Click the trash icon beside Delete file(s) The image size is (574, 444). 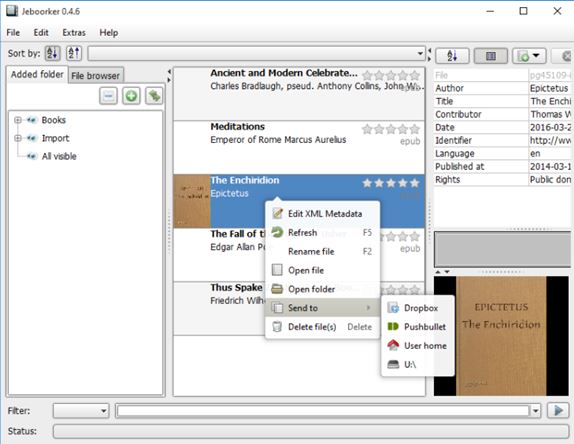277,327
